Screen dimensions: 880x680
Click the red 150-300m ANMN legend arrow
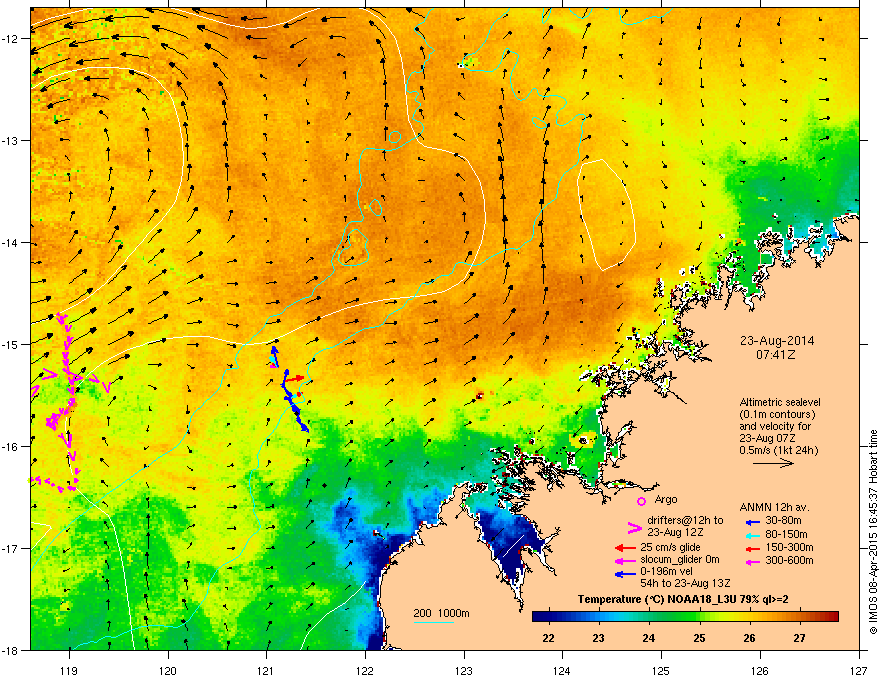[x=753, y=548]
